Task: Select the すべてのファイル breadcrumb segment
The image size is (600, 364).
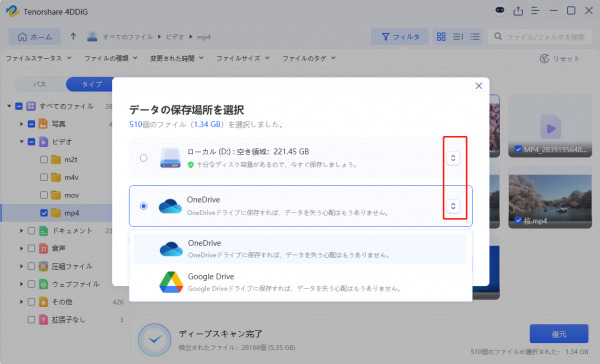Action: [127, 37]
